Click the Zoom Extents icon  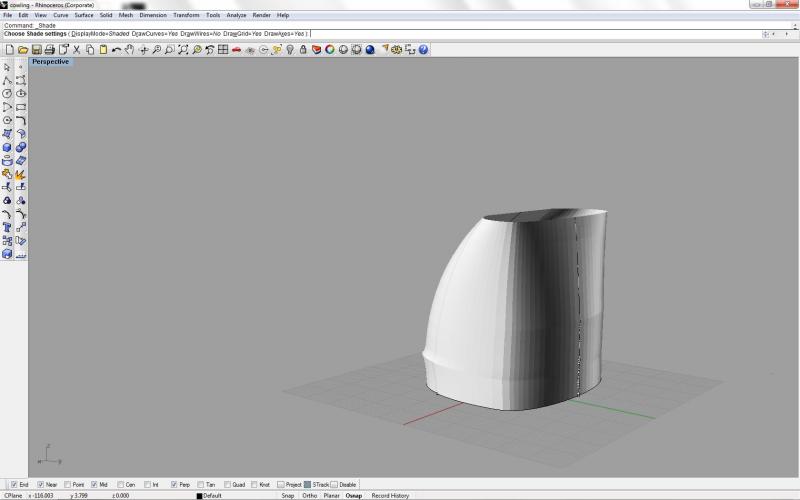(x=183, y=49)
